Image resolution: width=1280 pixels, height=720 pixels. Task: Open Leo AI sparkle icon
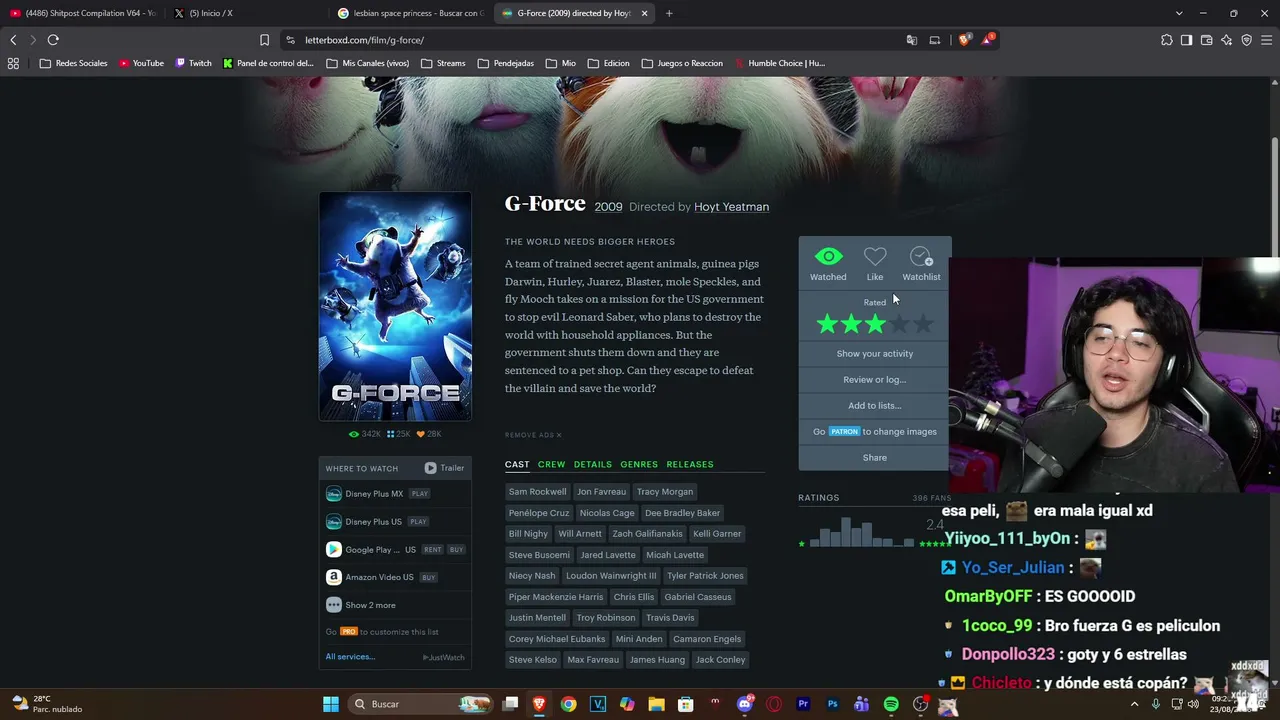1227,40
